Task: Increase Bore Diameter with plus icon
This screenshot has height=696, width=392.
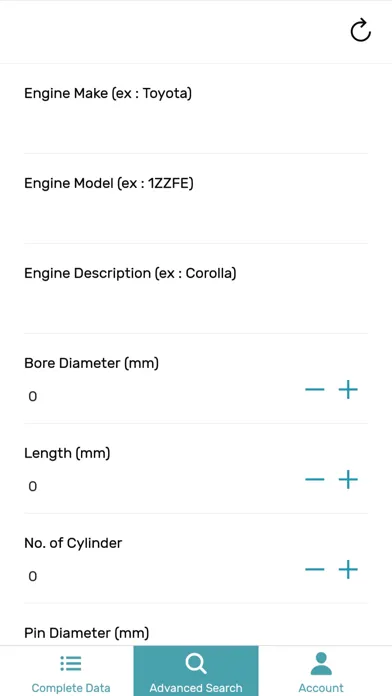Action: (348, 390)
